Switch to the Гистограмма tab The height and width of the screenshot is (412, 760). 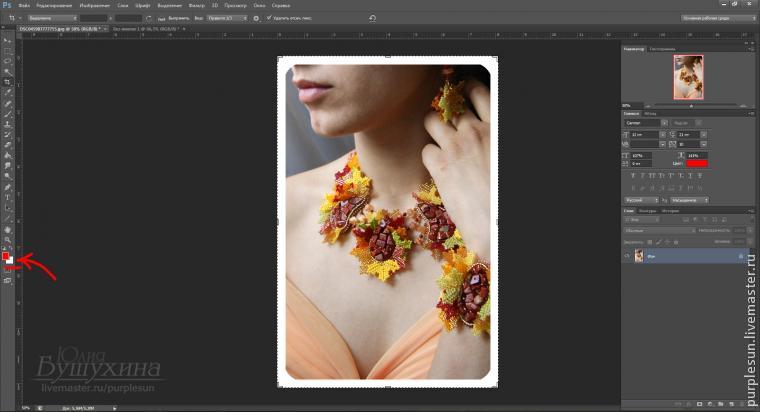663,49
